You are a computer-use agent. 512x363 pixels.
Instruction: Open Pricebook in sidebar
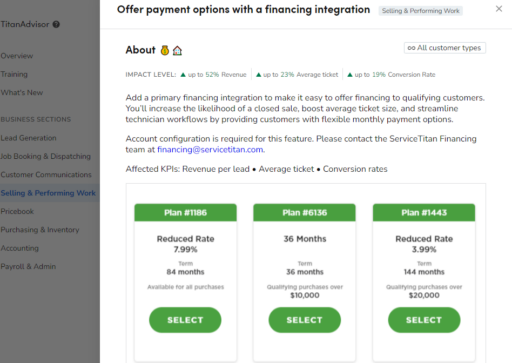(x=17, y=211)
